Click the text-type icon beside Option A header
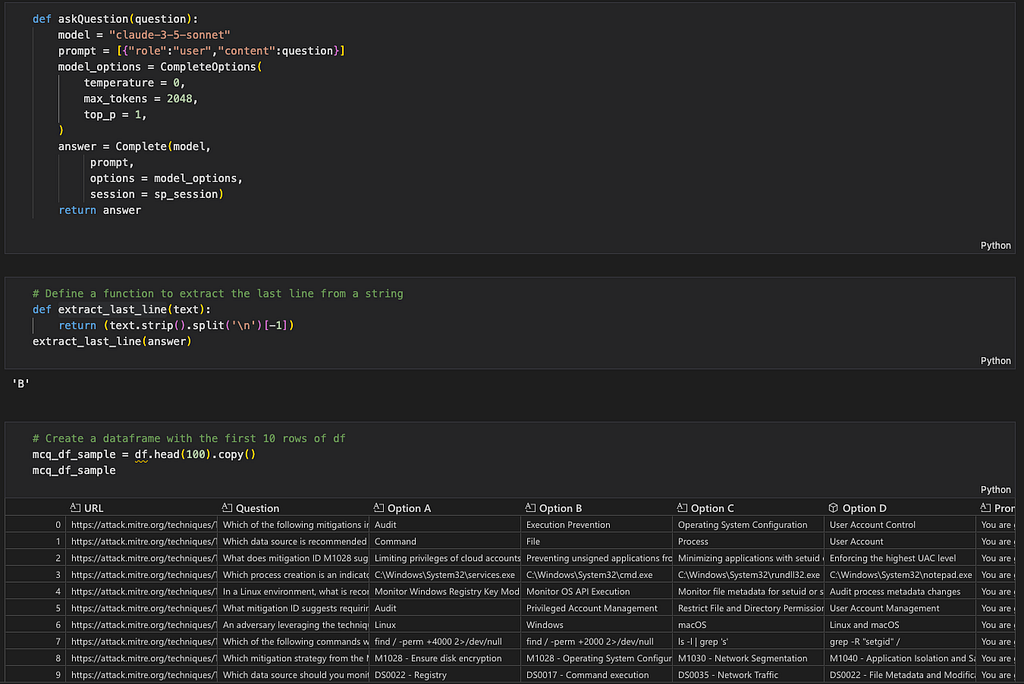 coord(378,508)
